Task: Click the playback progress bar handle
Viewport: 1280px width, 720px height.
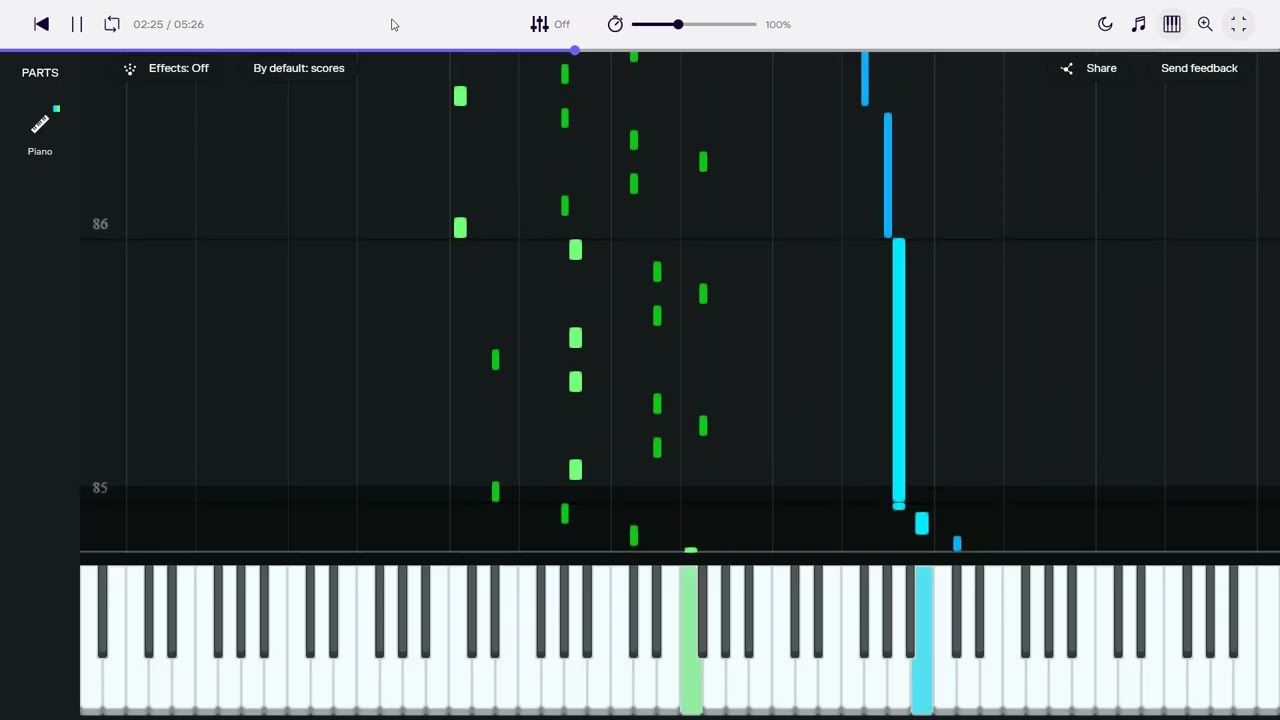Action: [575, 50]
